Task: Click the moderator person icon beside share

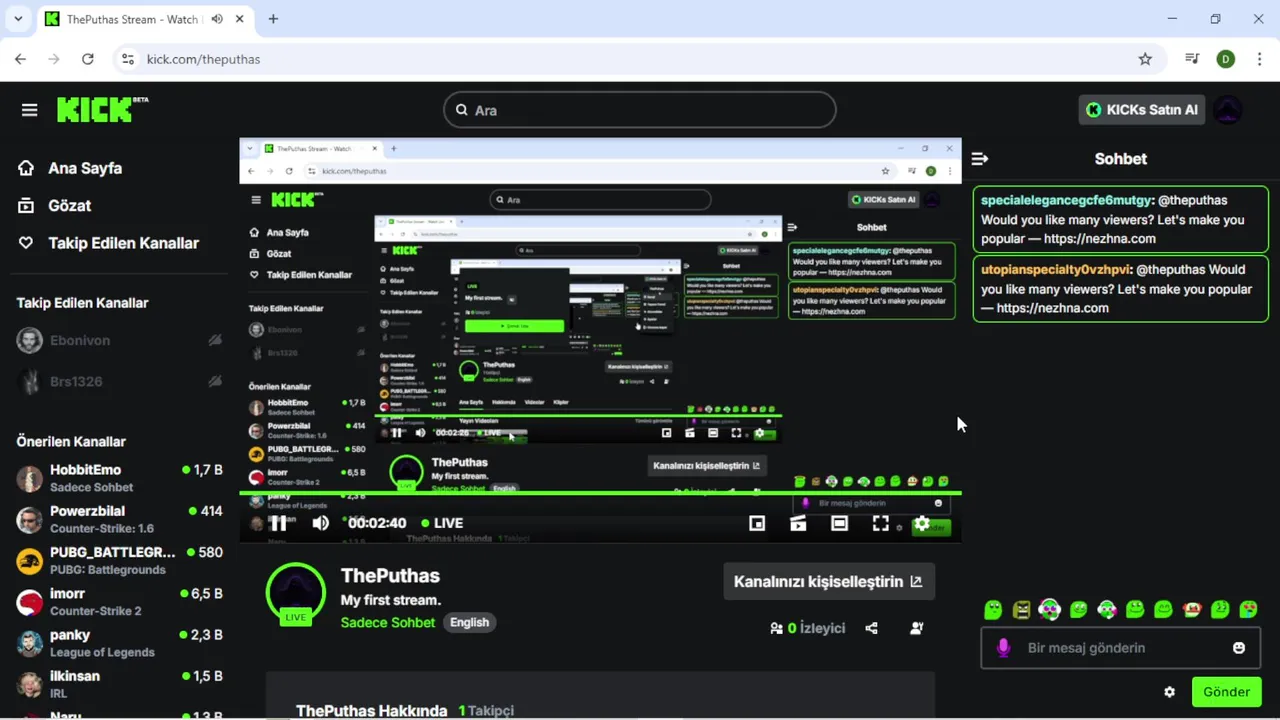Action: click(x=916, y=628)
